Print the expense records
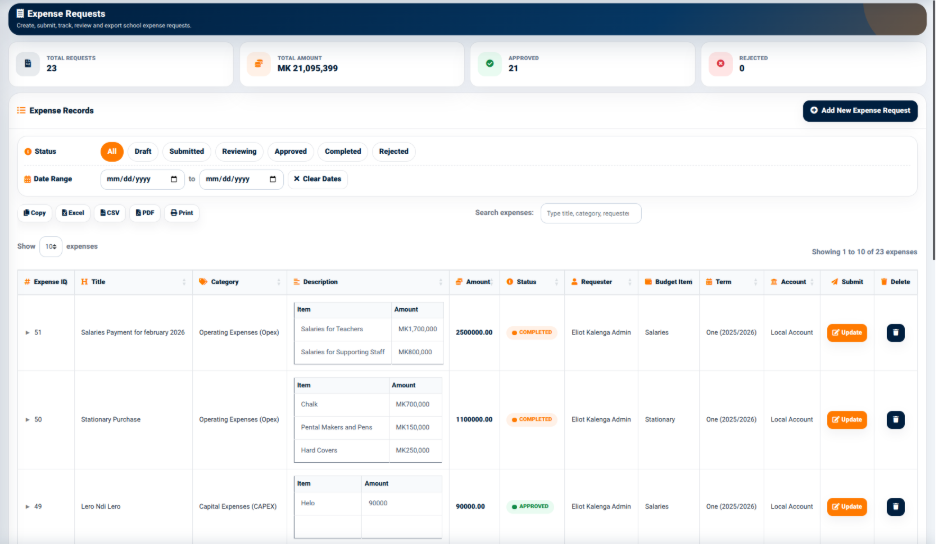The image size is (936, 544). click(181, 213)
